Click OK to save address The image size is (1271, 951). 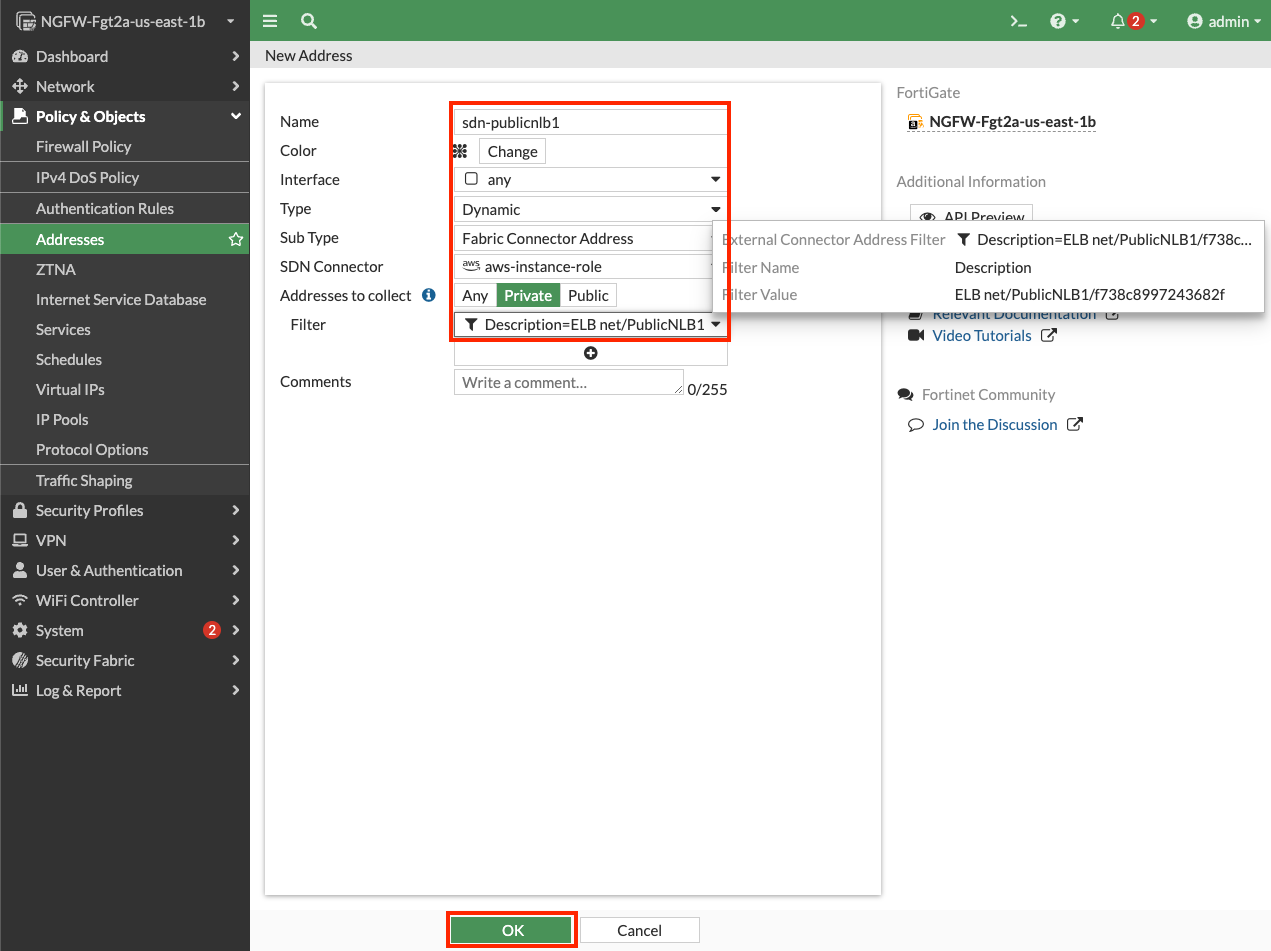tap(512, 930)
